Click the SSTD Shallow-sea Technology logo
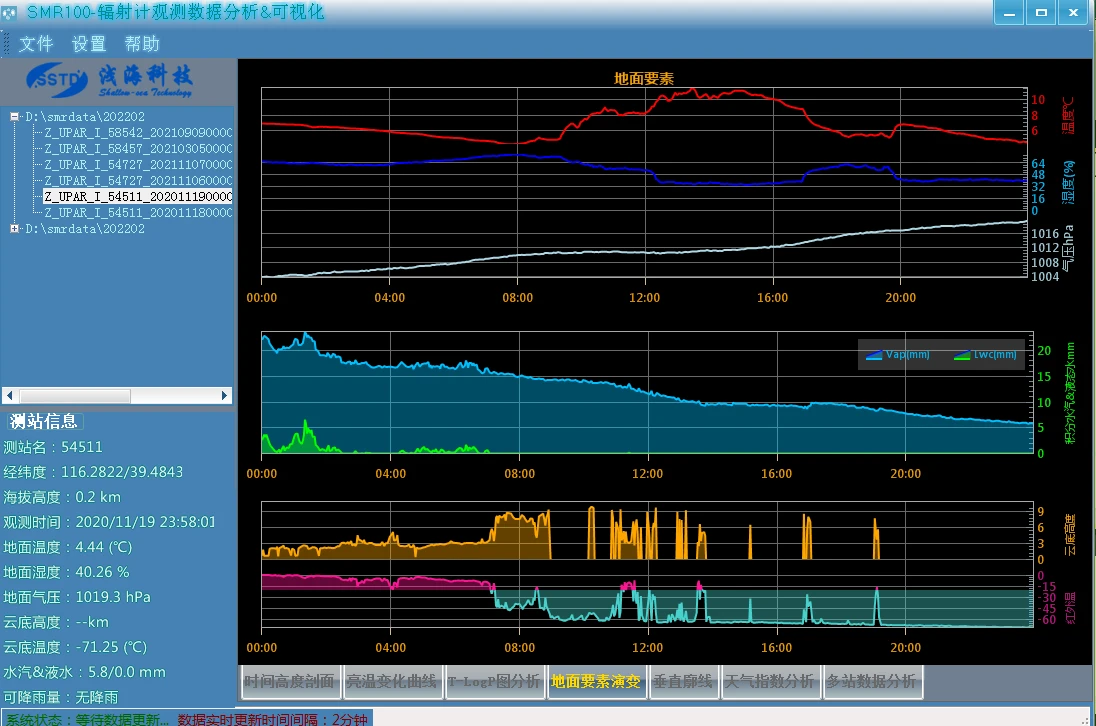 (x=110, y=77)
